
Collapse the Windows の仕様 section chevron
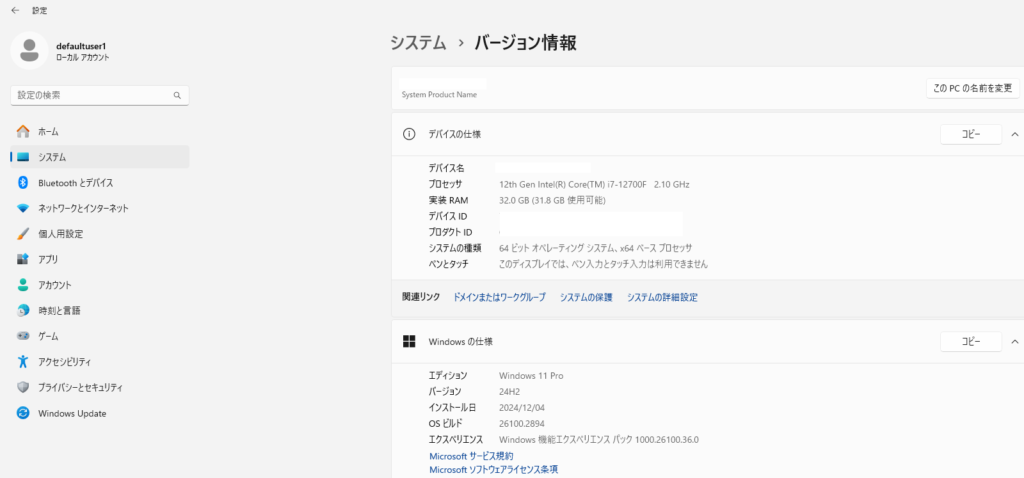pos(1014,342)
